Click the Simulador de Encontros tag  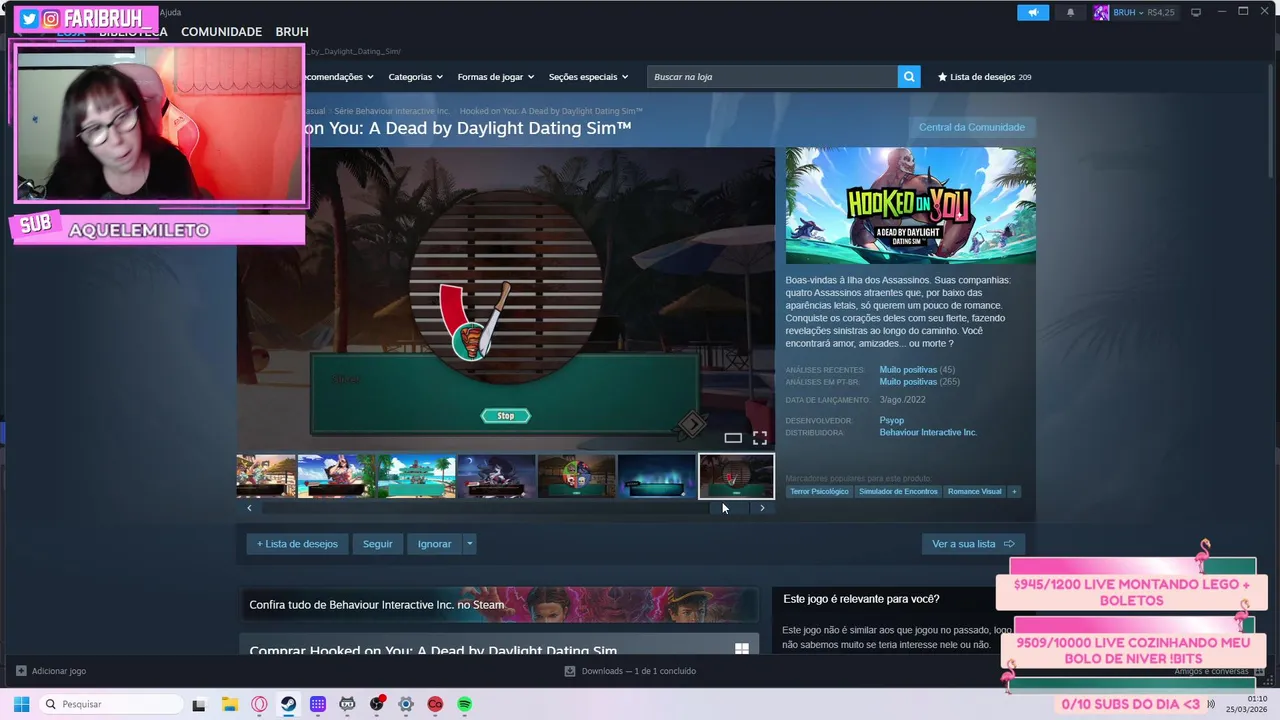(x=898, y=491)
